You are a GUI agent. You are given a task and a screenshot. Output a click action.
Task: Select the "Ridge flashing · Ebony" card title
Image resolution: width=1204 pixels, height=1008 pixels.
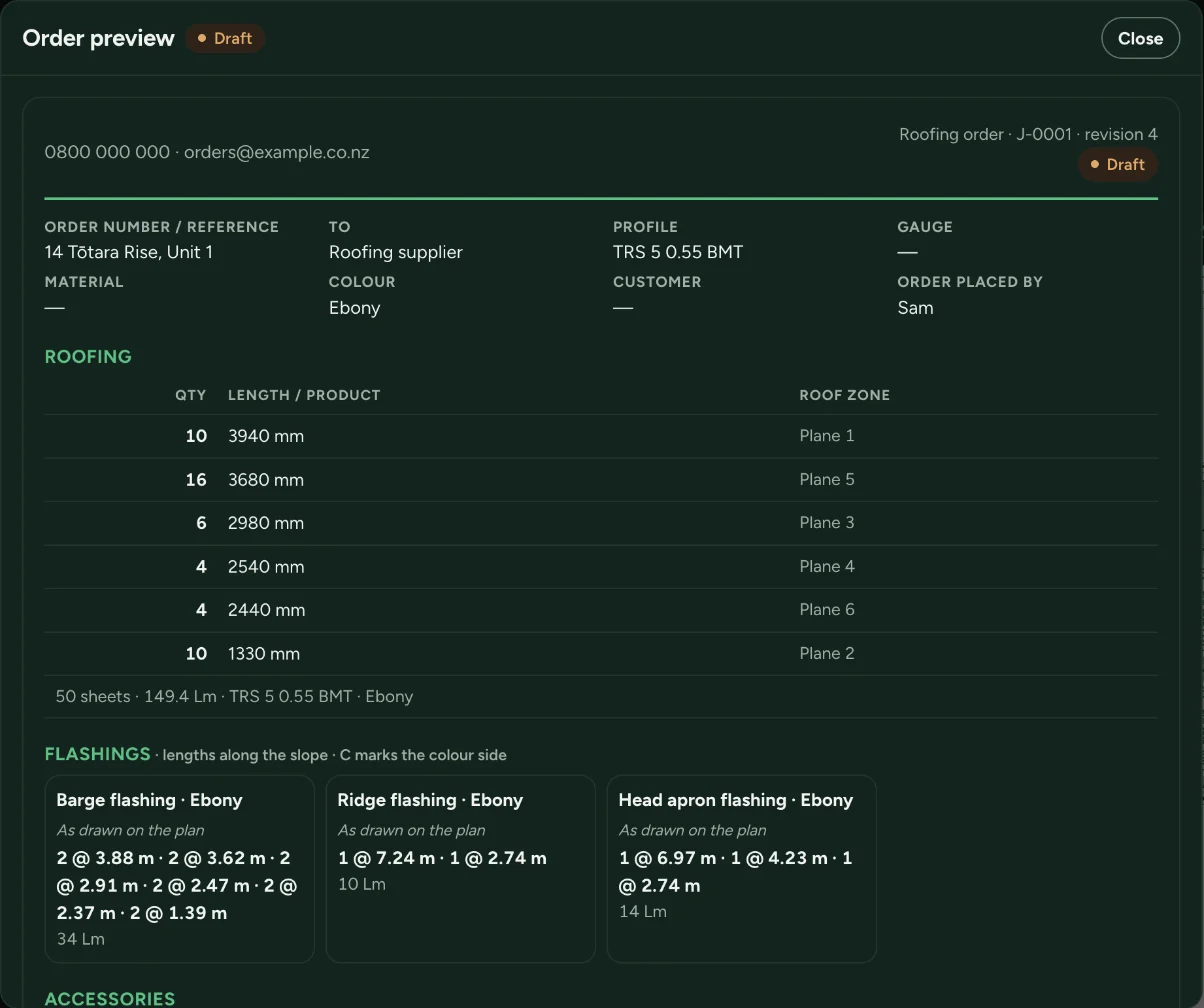click(x=430, y=800)
